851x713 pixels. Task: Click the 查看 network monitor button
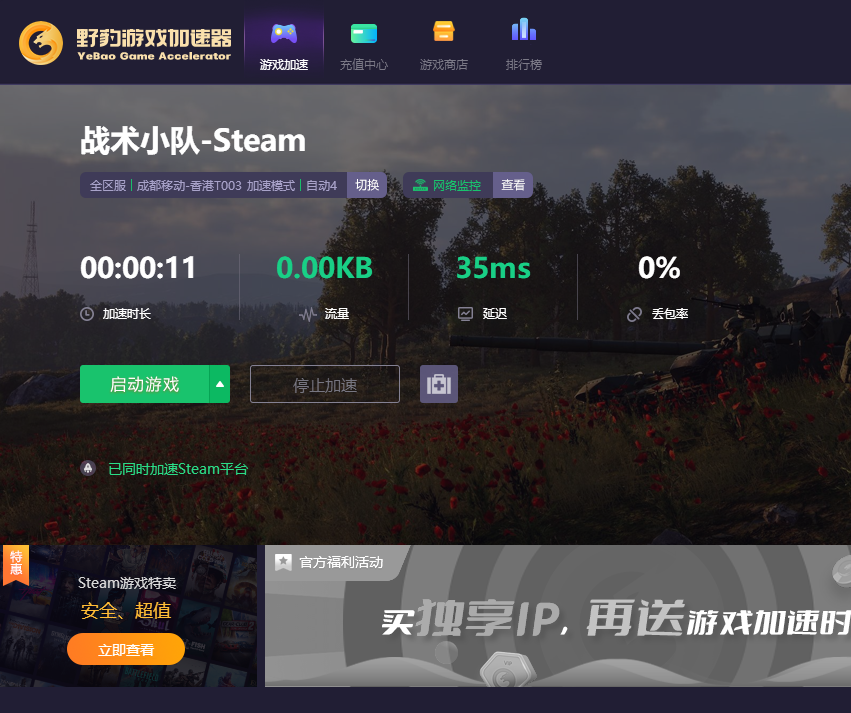coord(513,185)
